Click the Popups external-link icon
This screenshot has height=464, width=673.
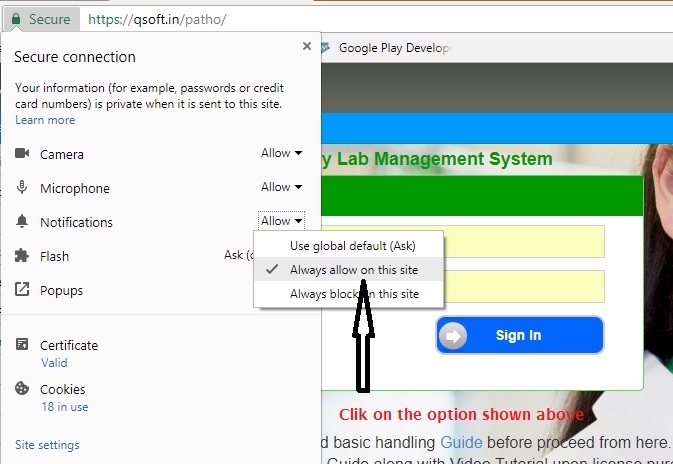[x=23, y=290]
